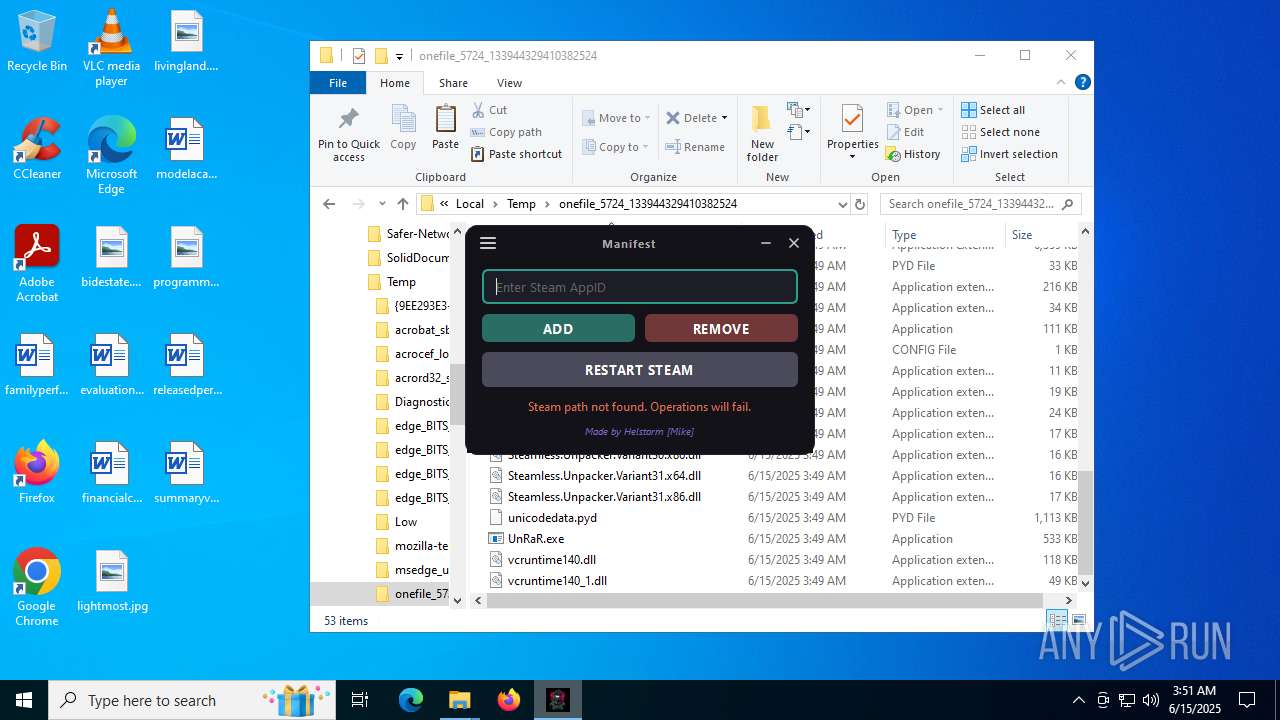The image size is (1280, 720).
Task: Open the Quick Access Toolbar customize dropdown
Action: pos(399,56)
